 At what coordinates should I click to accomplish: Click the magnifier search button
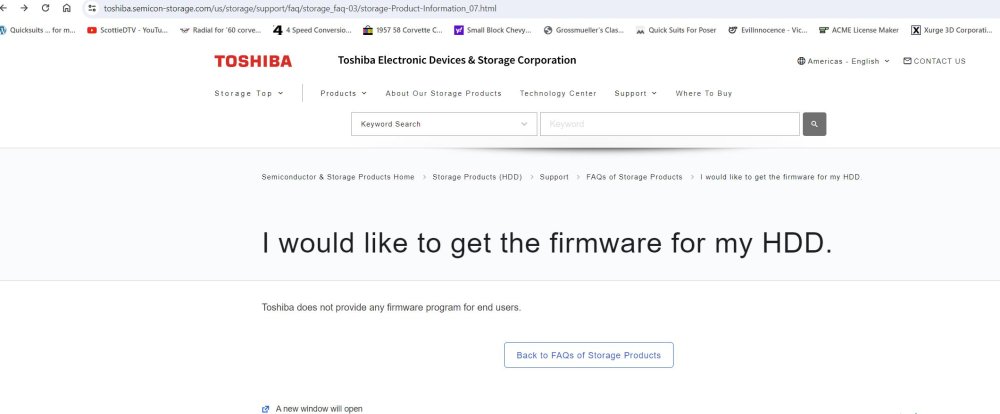[814, 124]
